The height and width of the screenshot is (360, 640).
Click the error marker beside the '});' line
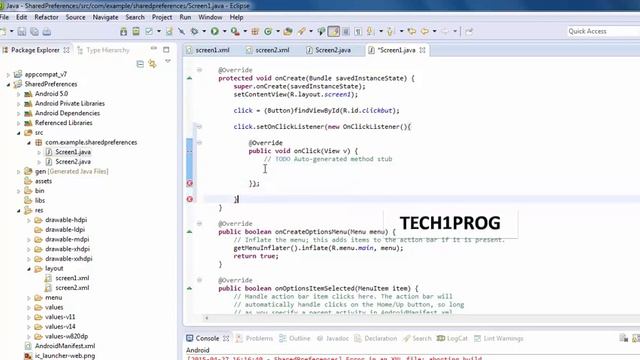(190, 183)
